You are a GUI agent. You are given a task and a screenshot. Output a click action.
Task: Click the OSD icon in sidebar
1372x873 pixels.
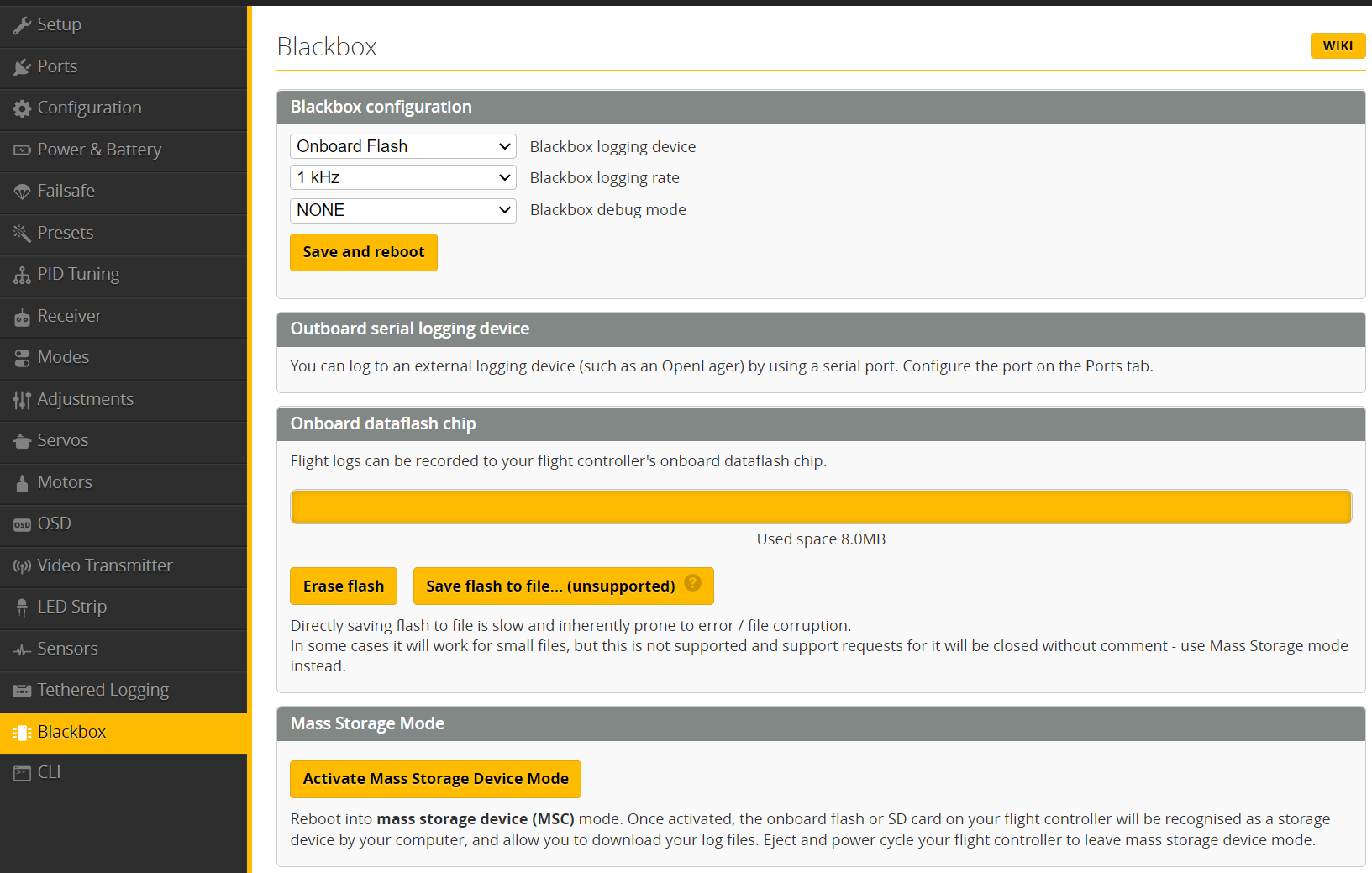coord(22,524)
